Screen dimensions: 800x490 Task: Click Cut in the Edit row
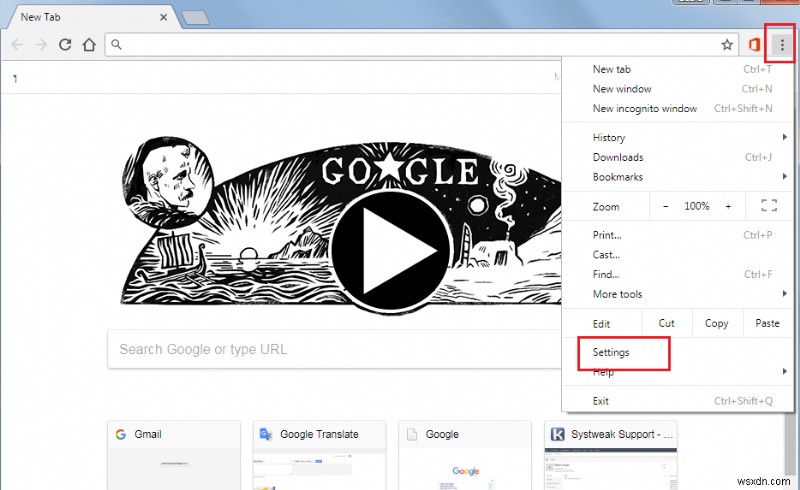[x=666, y=323]
